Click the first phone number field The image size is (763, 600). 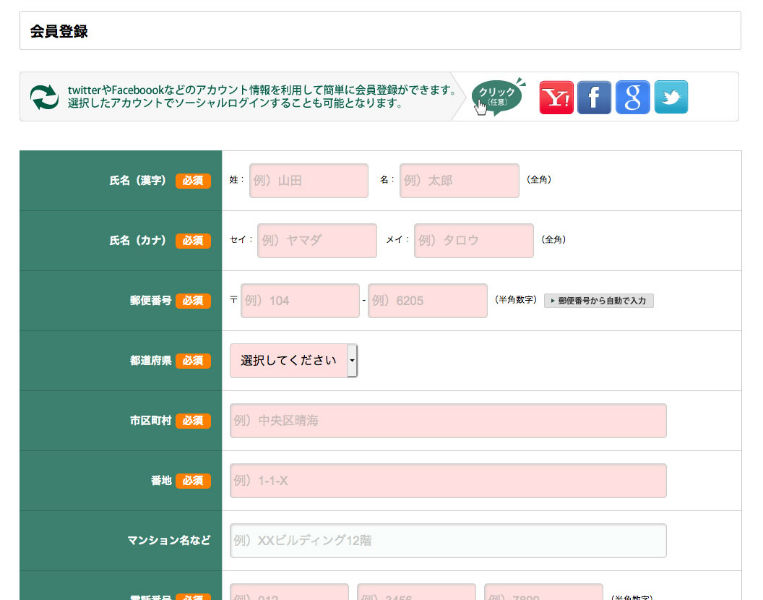pyautogui.click(x=289, y=592)
